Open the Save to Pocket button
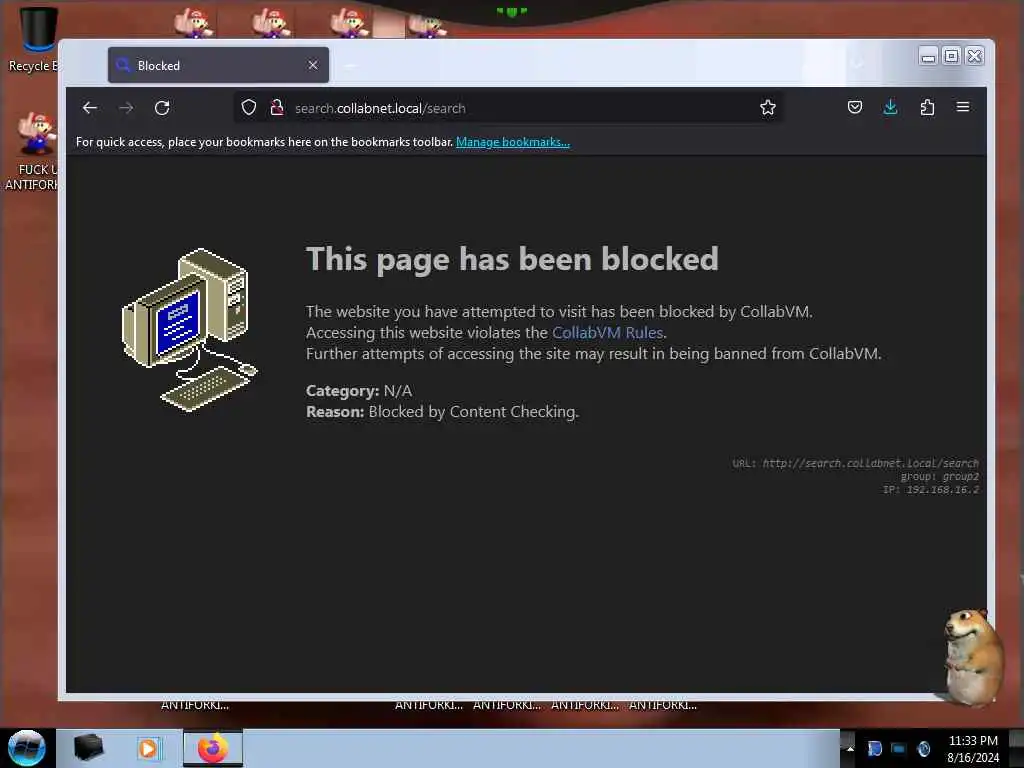1024x768 pixels. tap(854, 107)
